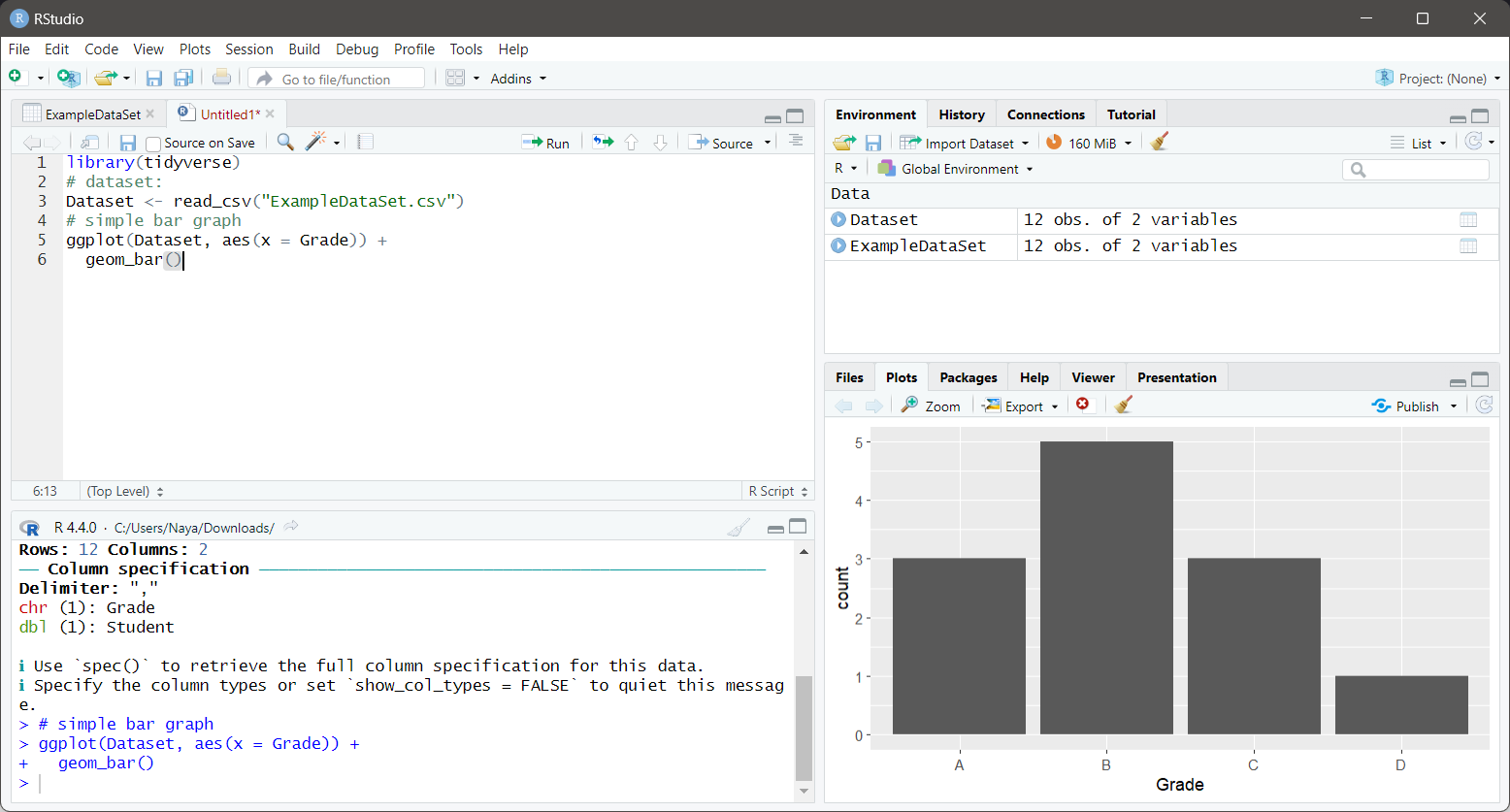Remove current plot with red X icon

pos(1084,405)
